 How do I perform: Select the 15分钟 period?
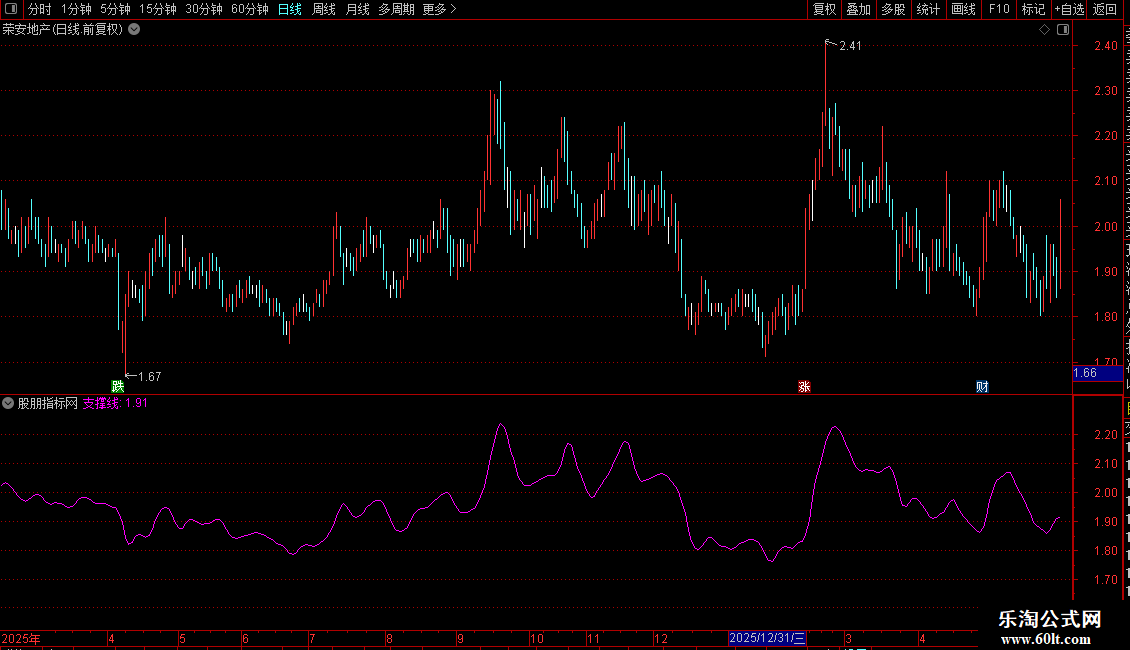click(x=158, y=9)
